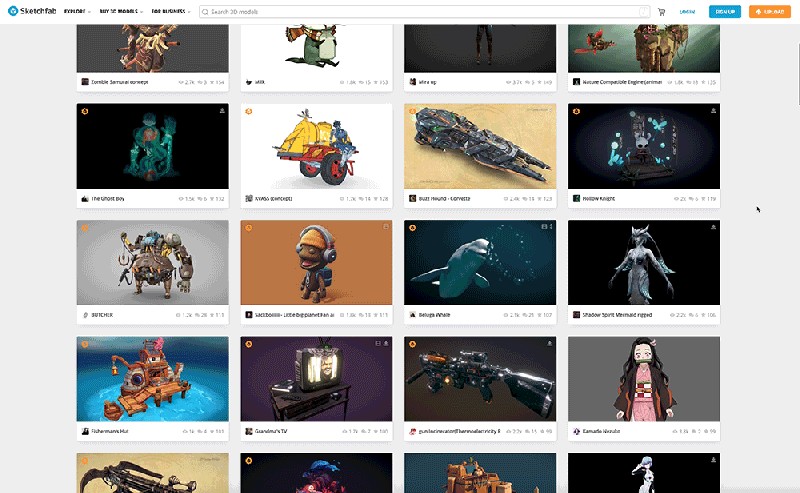Open the mermaid statue thumbnail

(644, 262)
